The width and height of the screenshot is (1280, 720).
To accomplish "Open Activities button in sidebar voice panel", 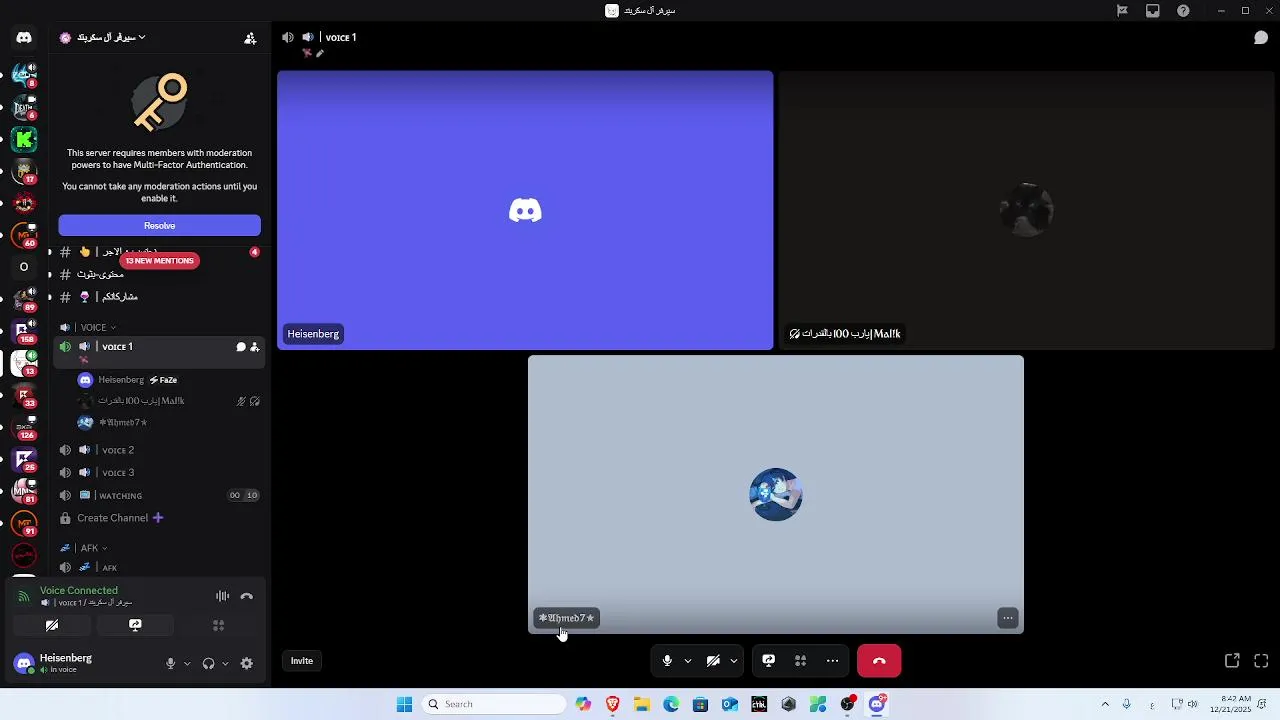I will click(218, 625).
